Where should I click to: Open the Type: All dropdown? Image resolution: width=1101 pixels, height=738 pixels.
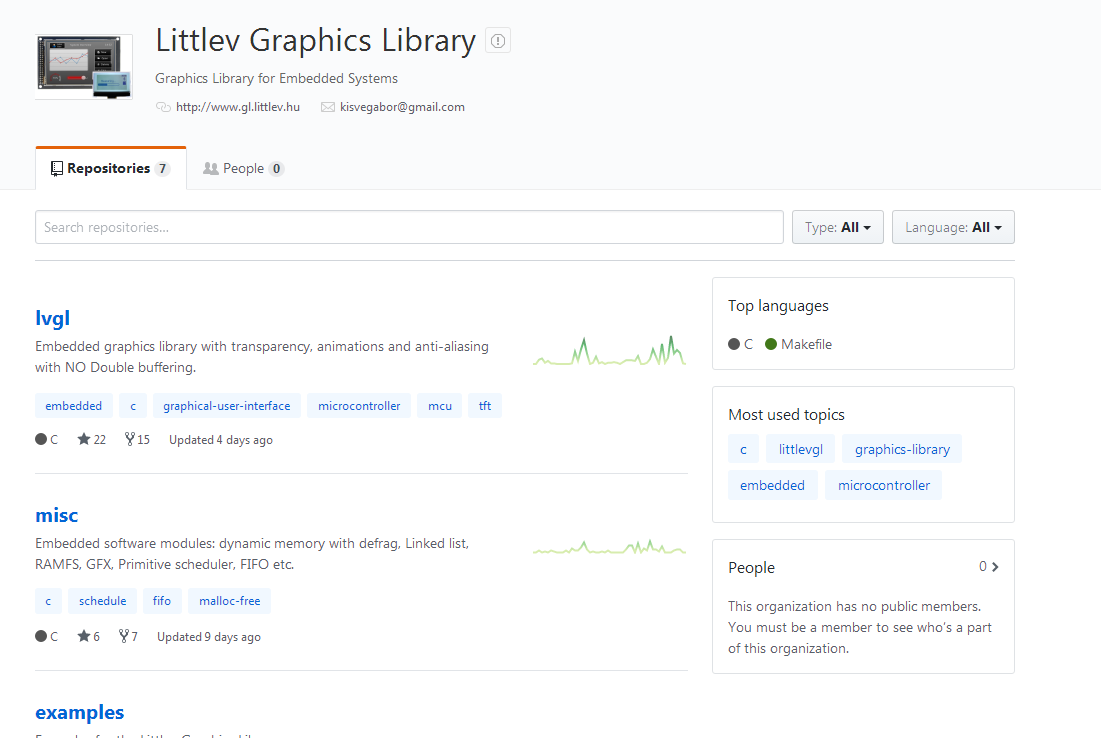[x=838, y=228]
